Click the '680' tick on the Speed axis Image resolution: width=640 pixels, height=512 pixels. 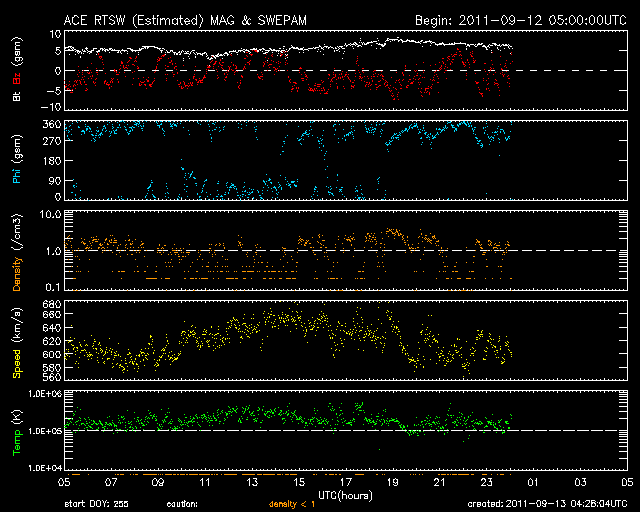[x=52, y=304]
